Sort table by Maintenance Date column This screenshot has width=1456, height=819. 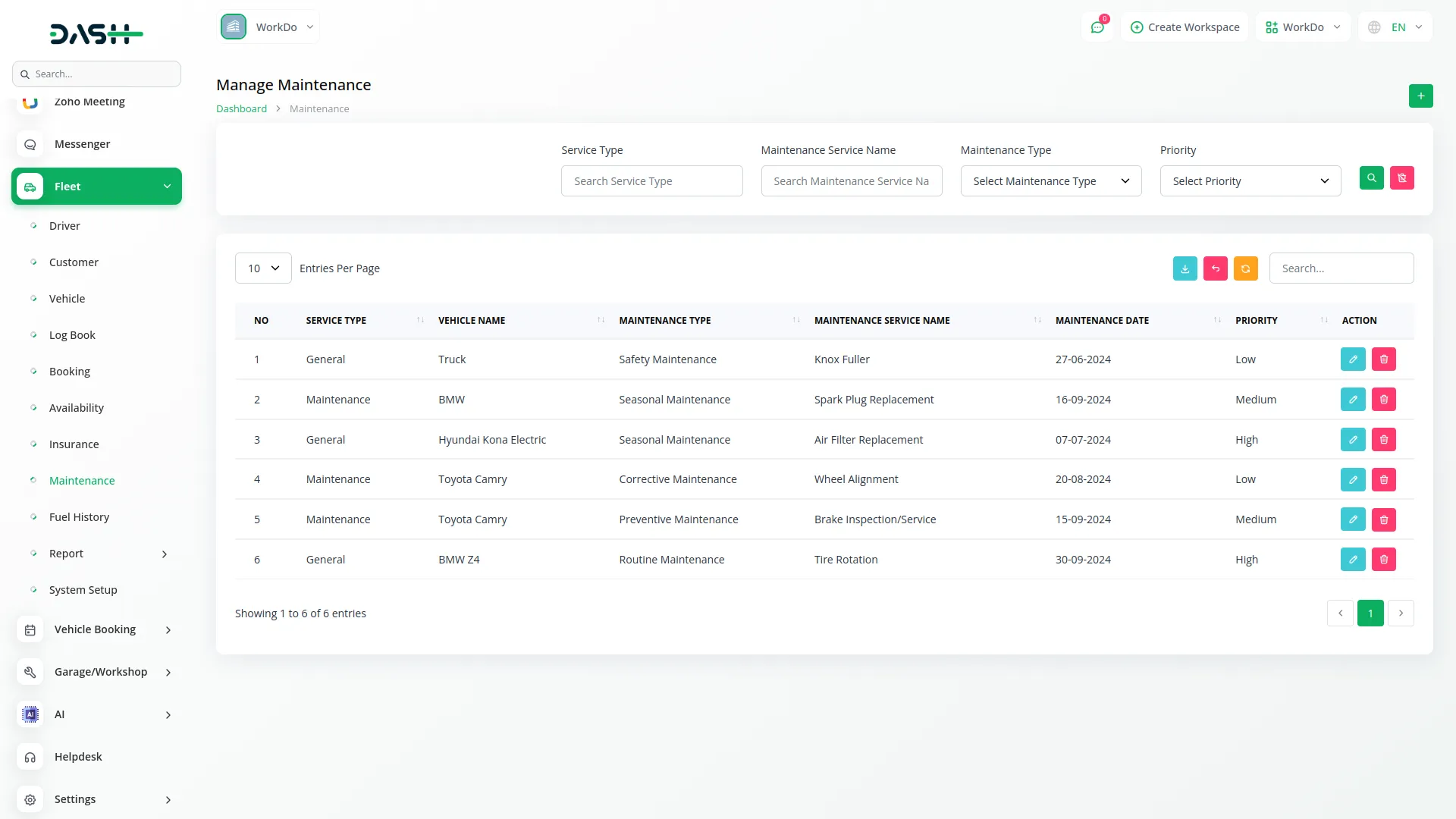pos(1102,321)
